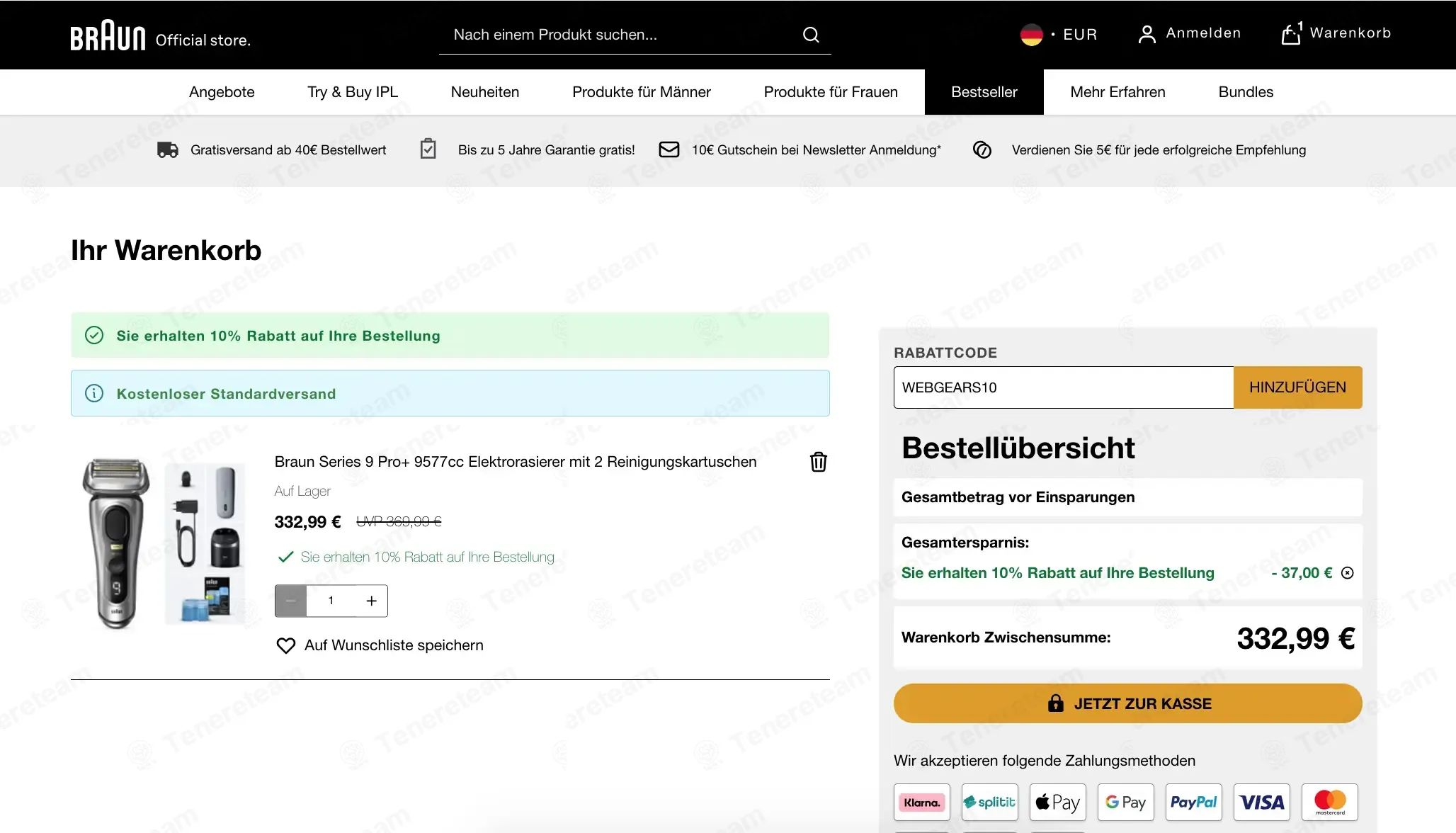Select the splitit payment logo
This screenshot has height=833, width=1456.
tap(990, 802)
